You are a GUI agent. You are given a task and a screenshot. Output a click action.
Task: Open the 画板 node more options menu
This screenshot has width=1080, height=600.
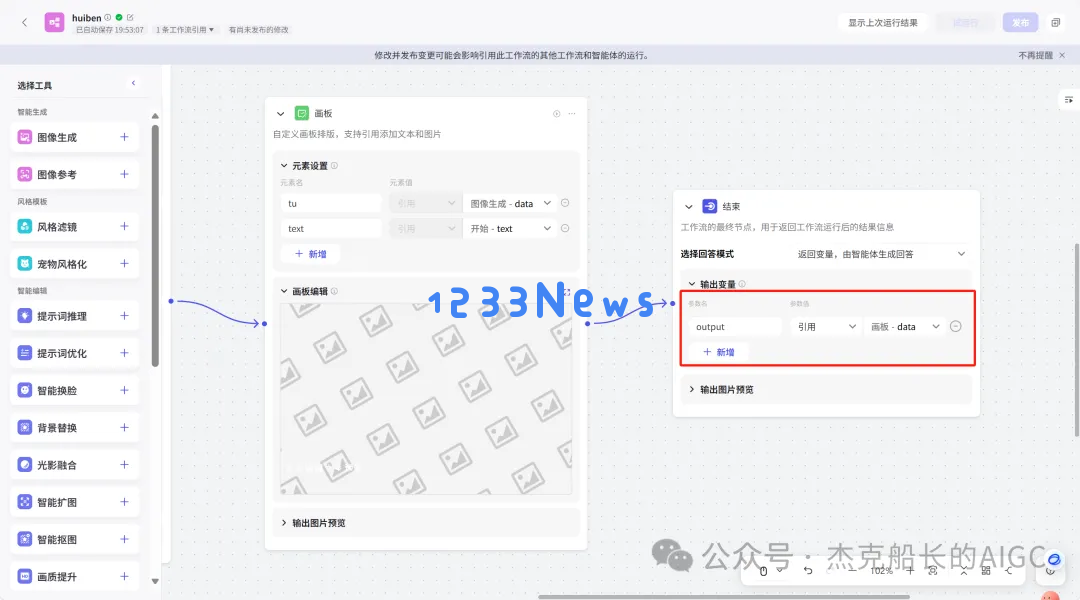click(572, 114)
